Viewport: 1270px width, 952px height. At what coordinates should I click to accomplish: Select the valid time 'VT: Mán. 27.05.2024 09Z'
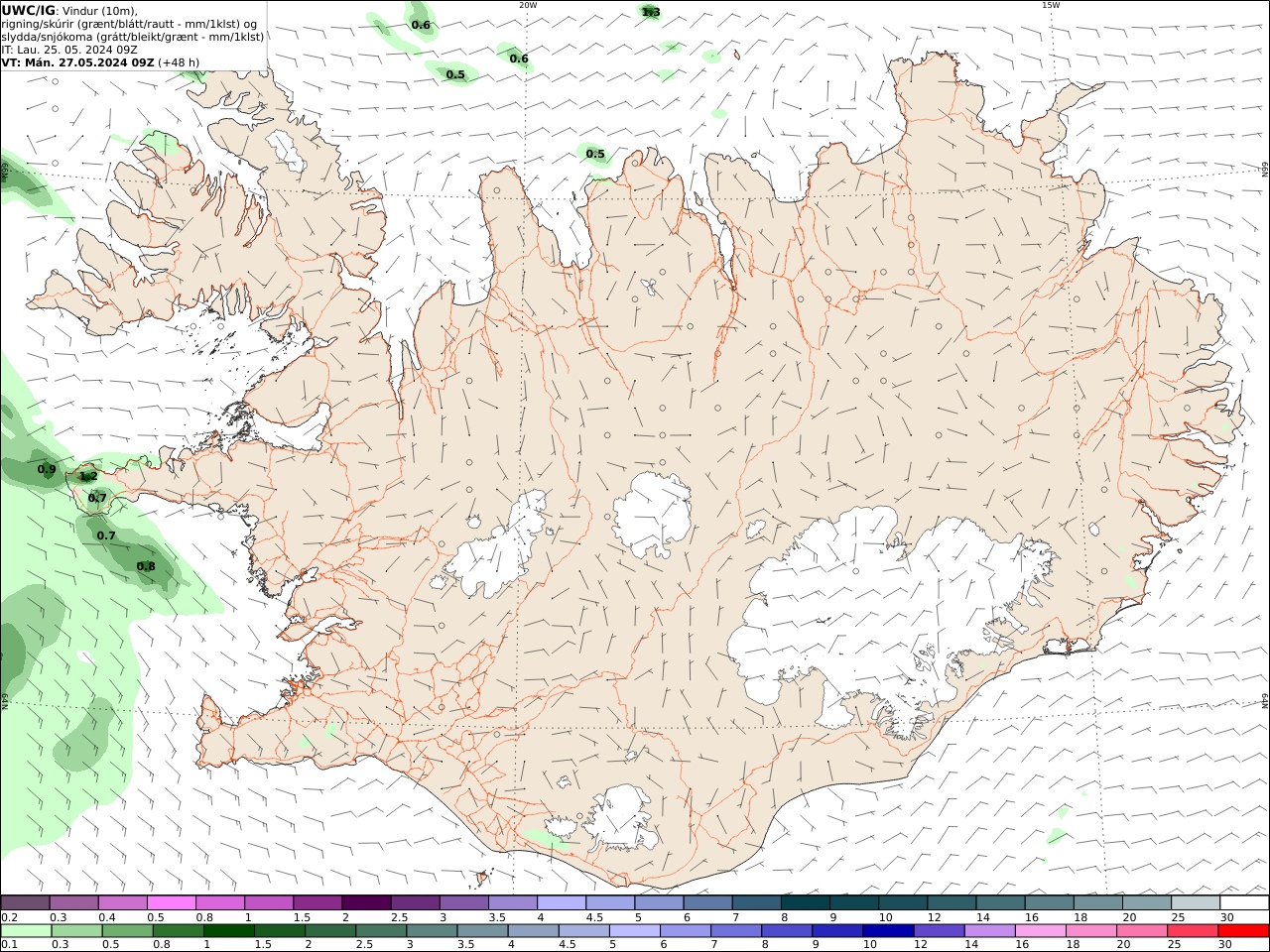[x=78, y=62]
